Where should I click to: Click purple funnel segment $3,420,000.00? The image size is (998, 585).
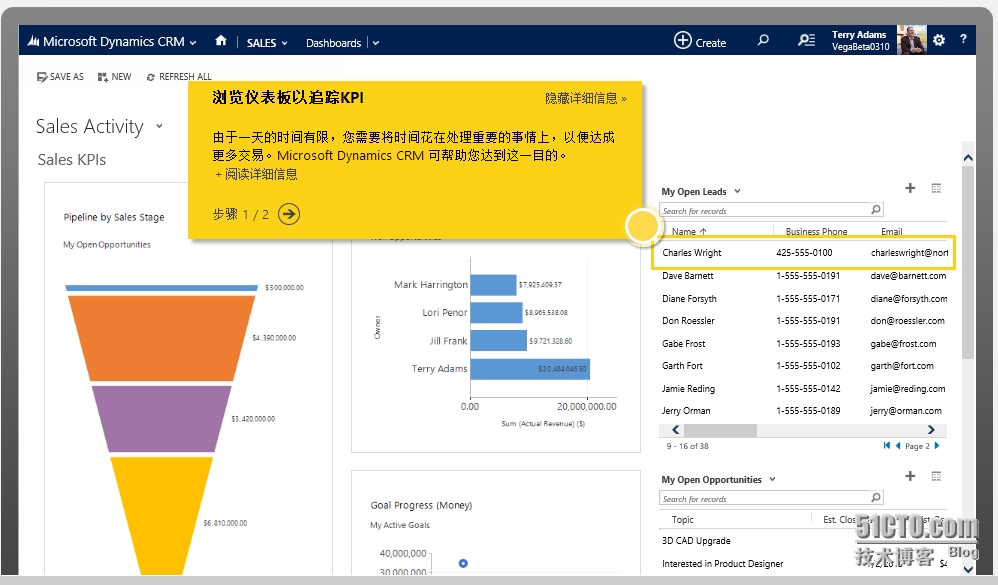(x=161, y=418)
